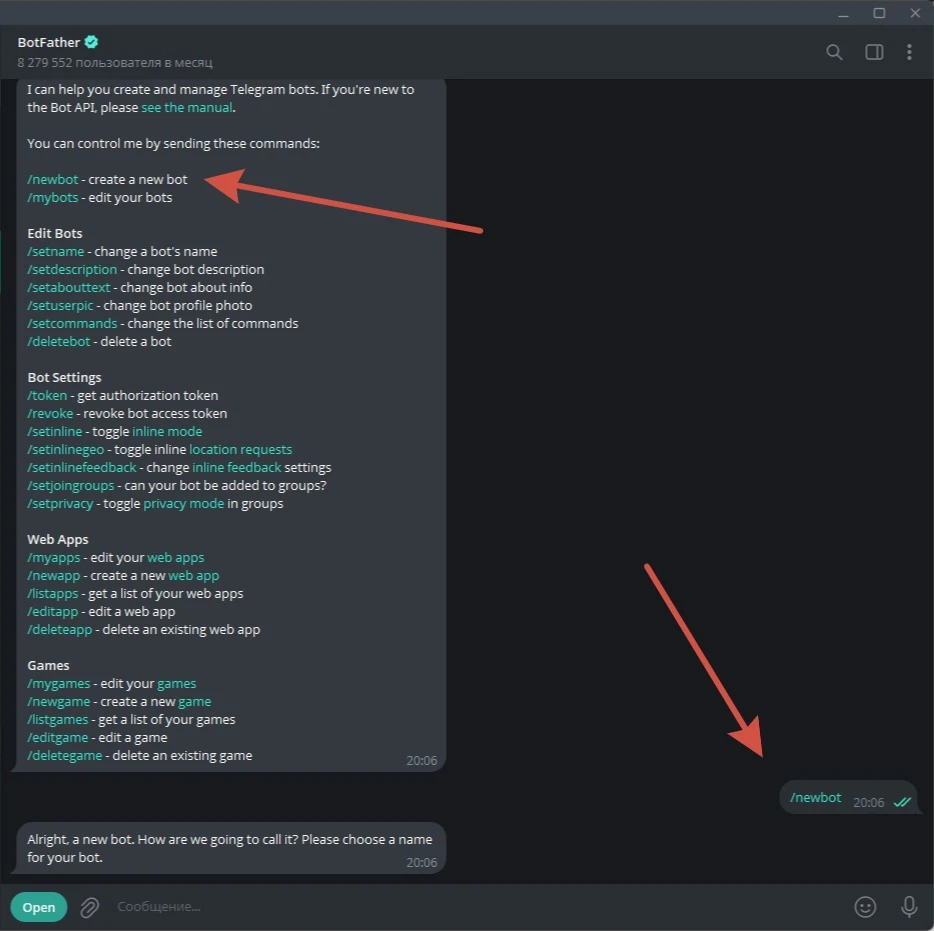Viewport: 934px width, 931px height.
Task: Click the /token command link
Action: [47, 396]
